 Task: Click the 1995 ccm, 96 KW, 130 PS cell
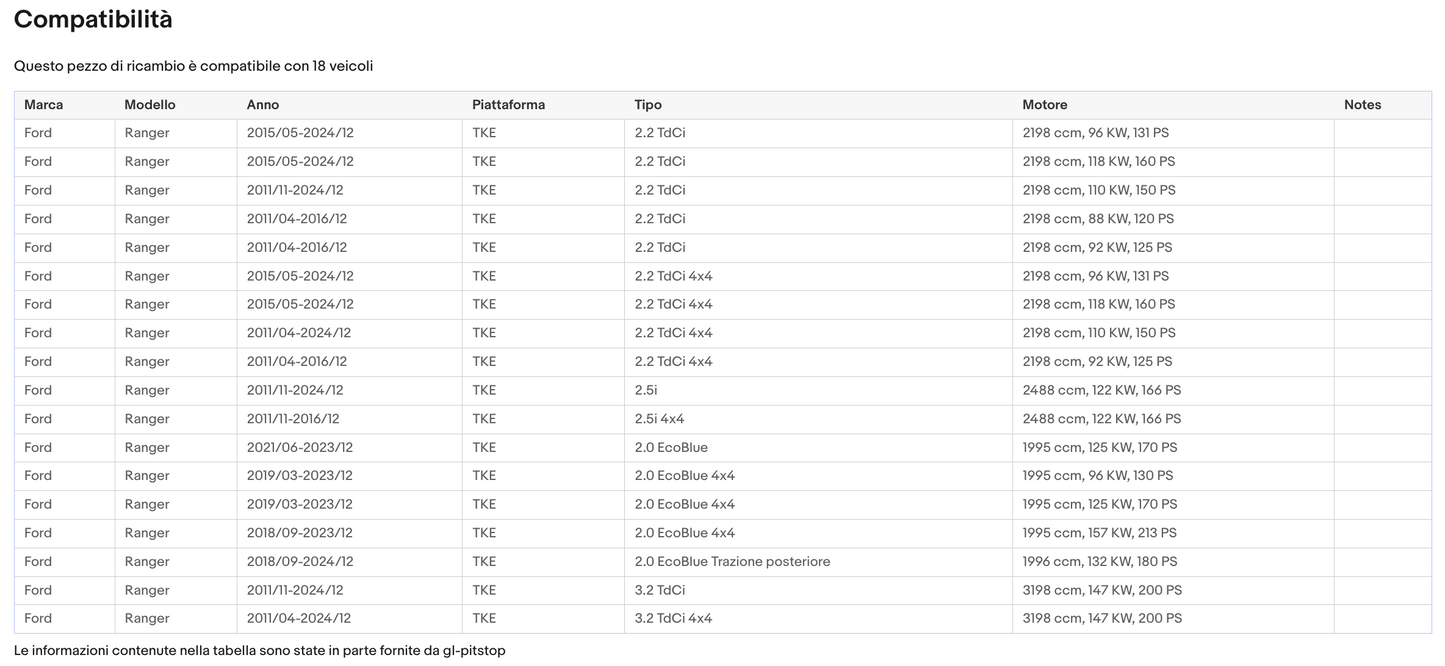tap(1098, 476)
